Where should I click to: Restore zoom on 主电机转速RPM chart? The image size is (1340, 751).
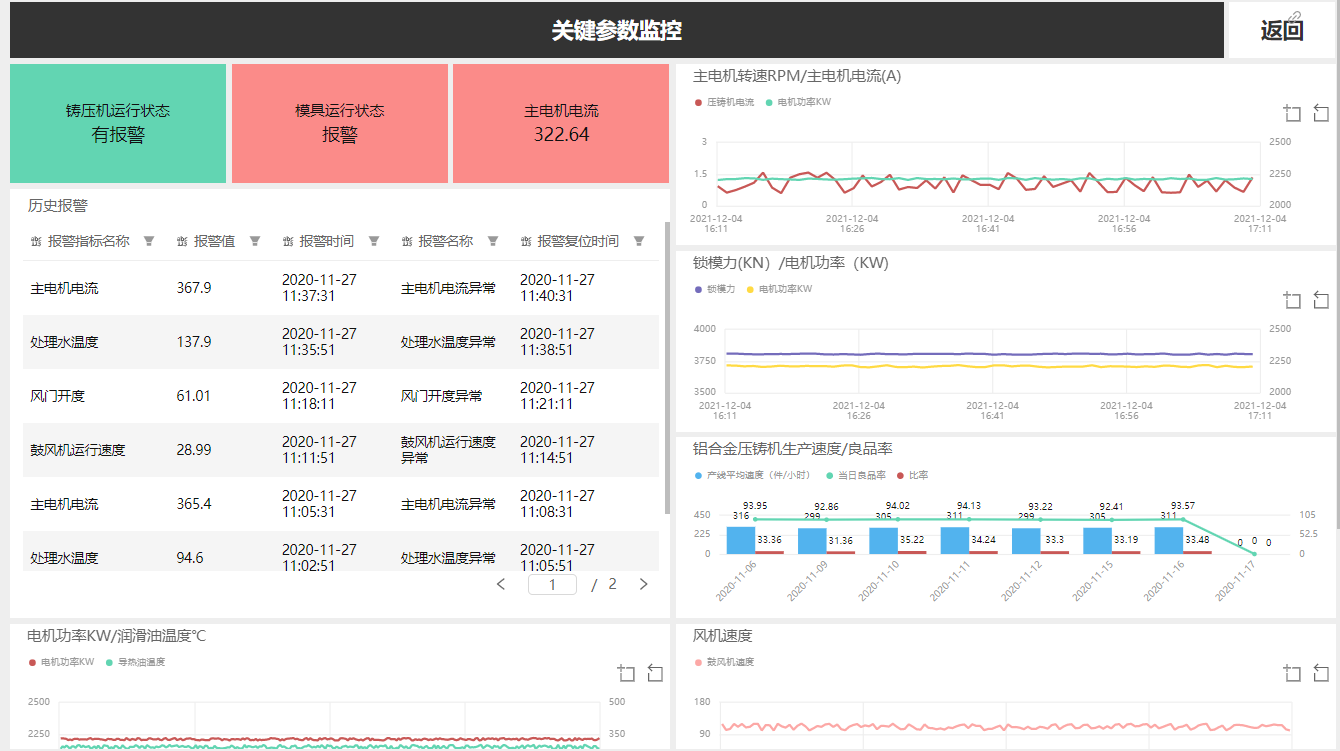(1321, 113)
